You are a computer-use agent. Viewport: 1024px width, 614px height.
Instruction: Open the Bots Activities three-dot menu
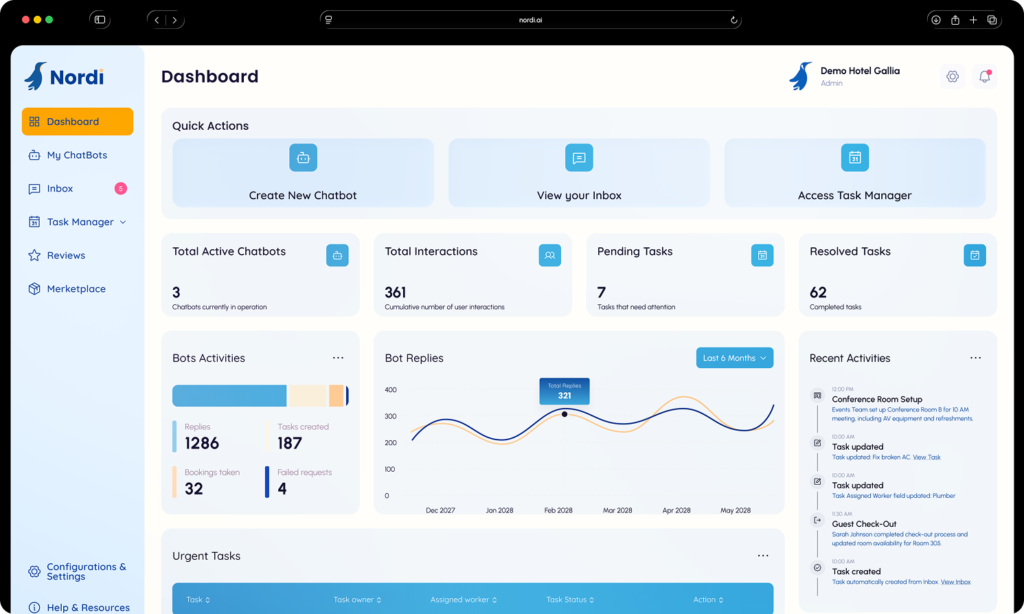point(338,358)
